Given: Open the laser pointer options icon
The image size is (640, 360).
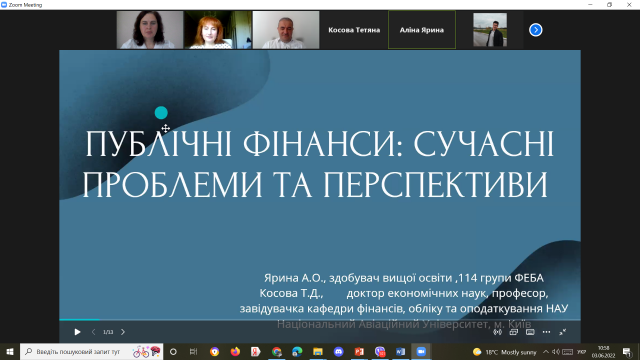Looking at the screenshot, I should pyautogui.click(x=497, y=332).
